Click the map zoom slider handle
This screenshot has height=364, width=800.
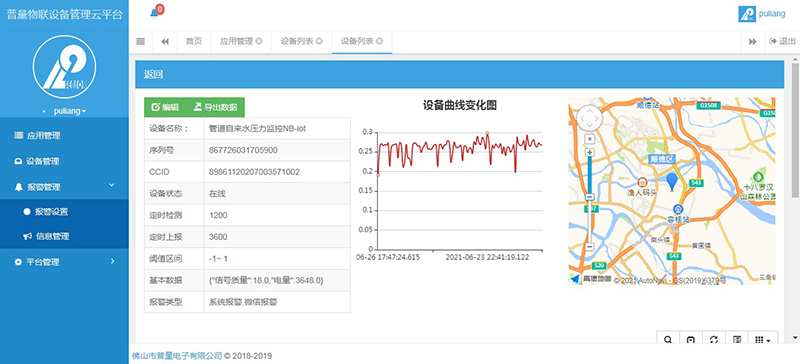coord(590,197)
